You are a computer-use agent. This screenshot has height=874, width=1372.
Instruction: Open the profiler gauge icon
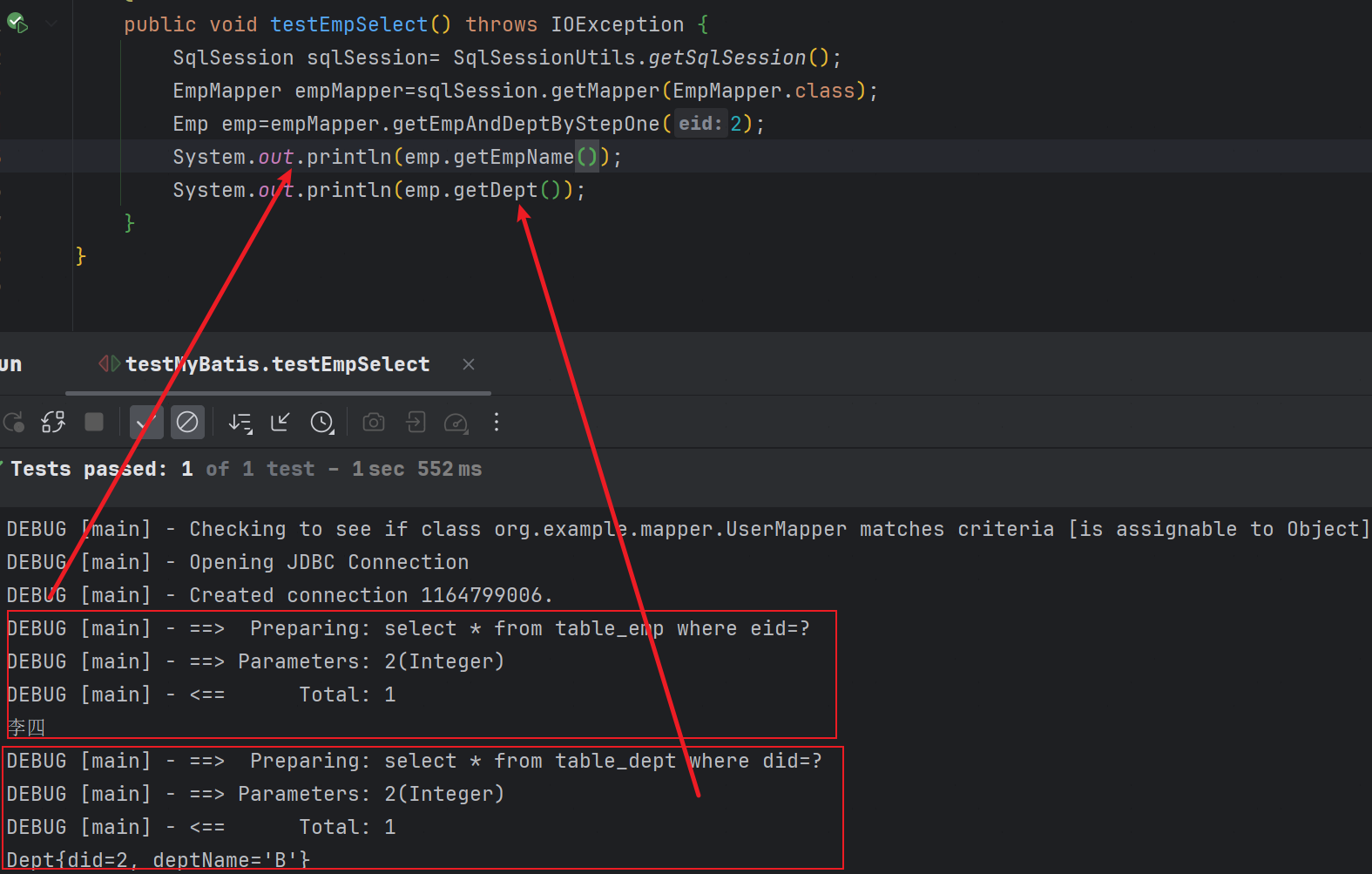tap(456, 423)
